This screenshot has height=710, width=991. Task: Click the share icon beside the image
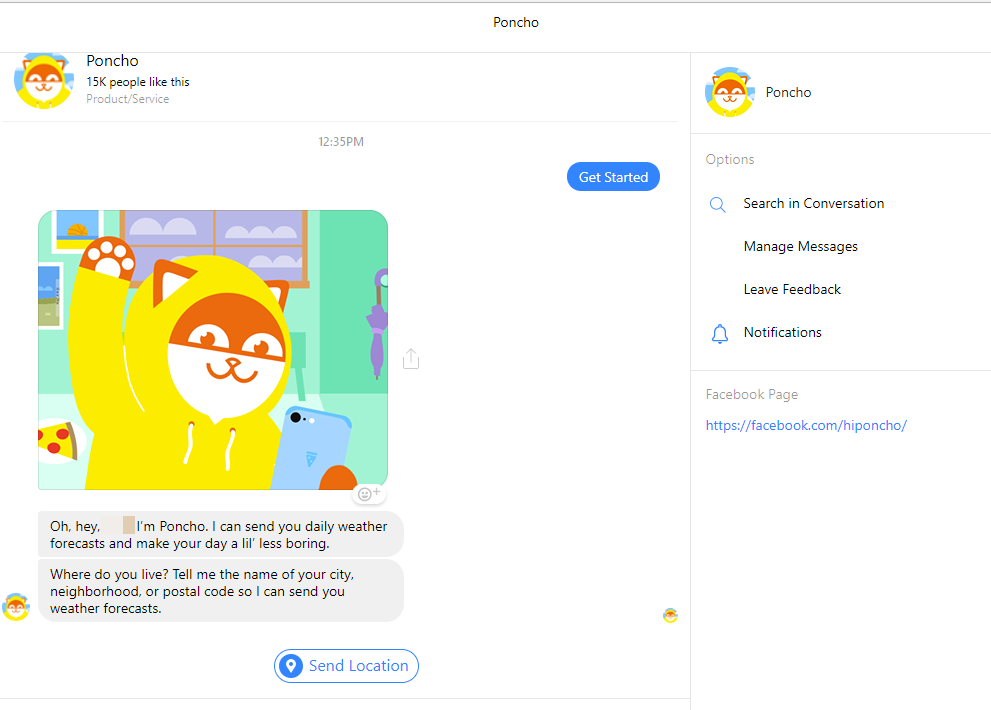(411, 358)
